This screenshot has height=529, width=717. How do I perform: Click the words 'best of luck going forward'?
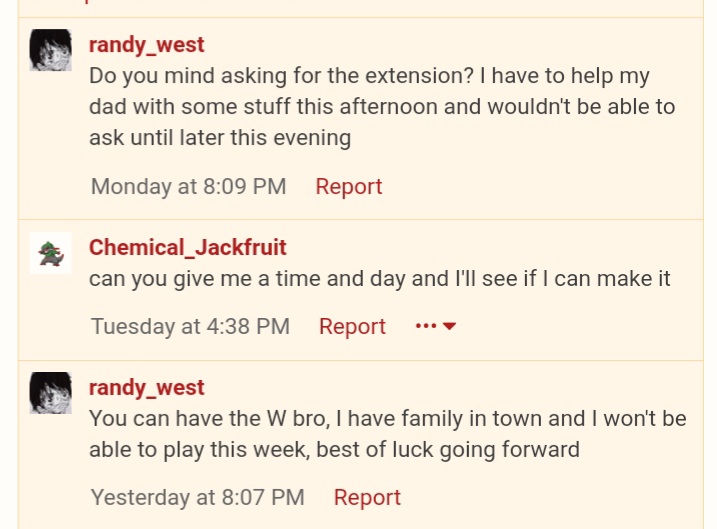point(448,449)
